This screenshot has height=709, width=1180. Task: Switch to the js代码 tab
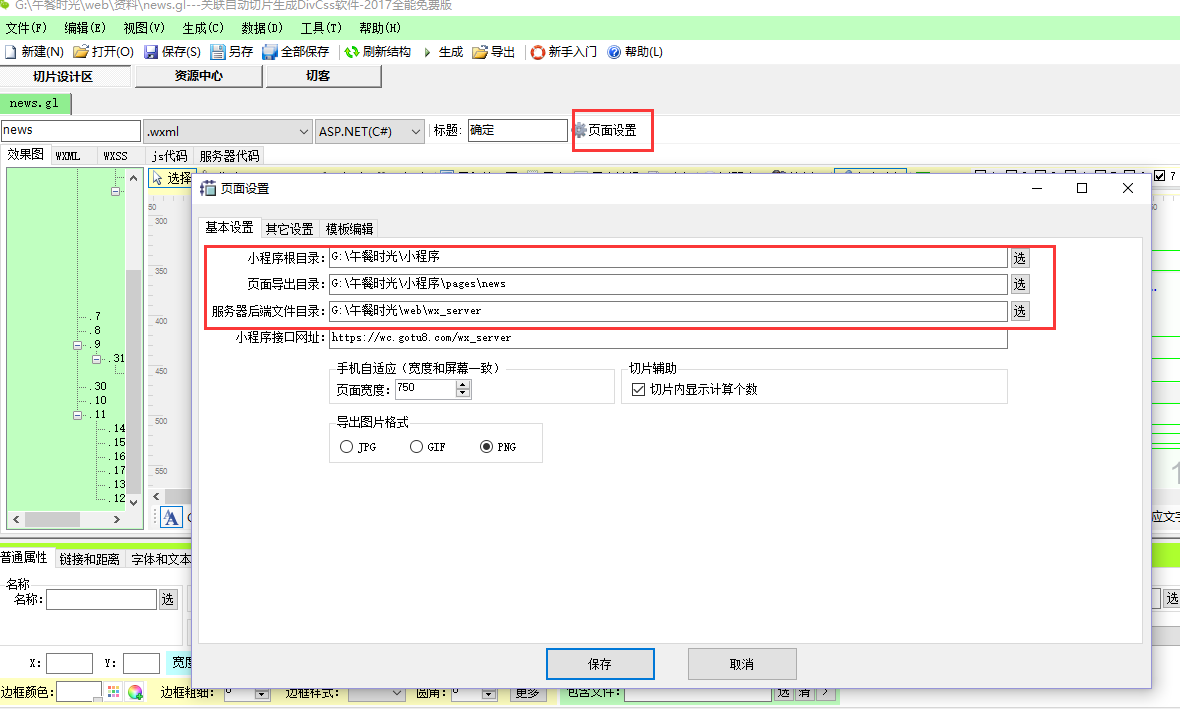[x=169, y=156]
